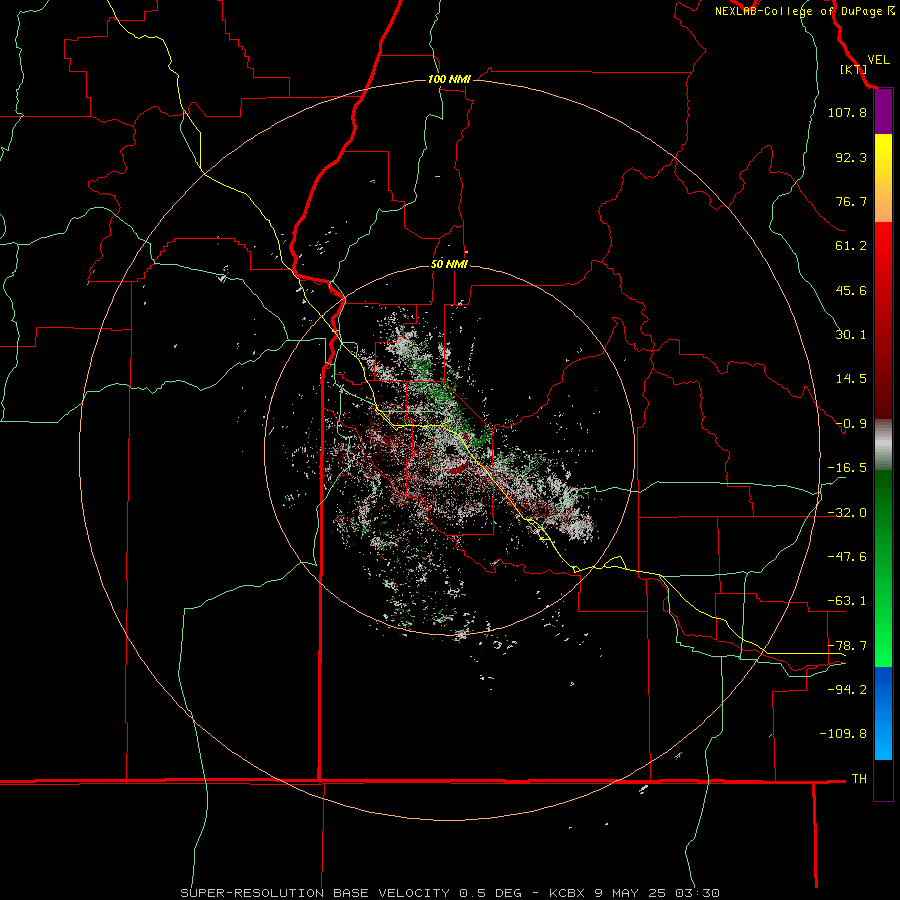Image resolution: width=900 pixels, height=900 pixels.
Task: Click the 61.2 velocity scale value
Action: point(851,246)
